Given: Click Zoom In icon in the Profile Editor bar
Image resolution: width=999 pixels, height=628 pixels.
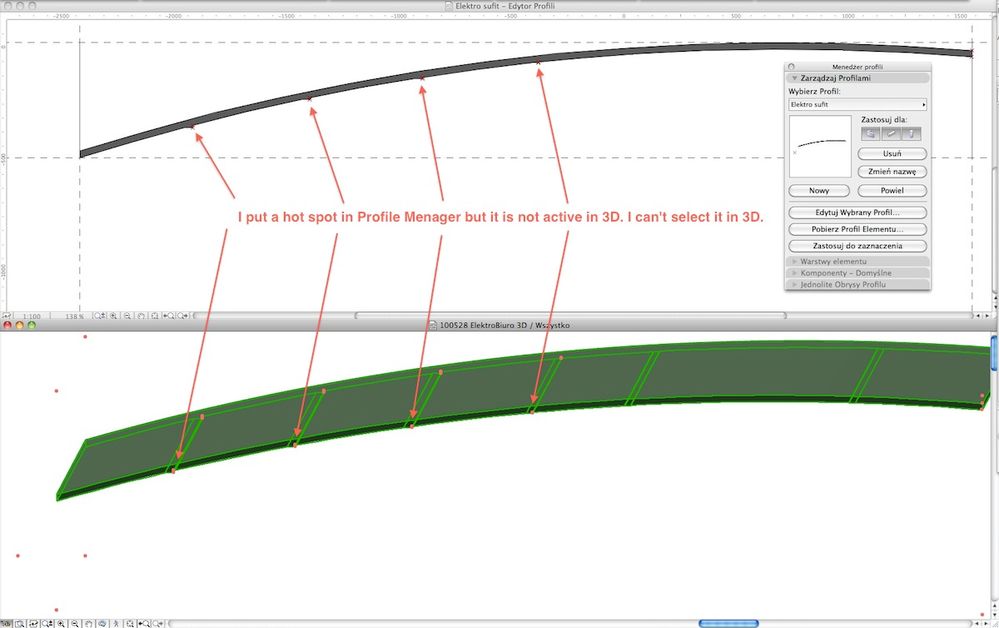Looking at the screenshot, I should click(113, 316).
